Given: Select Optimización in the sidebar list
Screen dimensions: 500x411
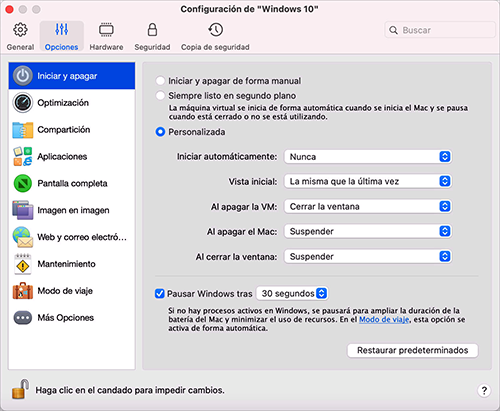Looking at the screenshot, I should [72, 103].
